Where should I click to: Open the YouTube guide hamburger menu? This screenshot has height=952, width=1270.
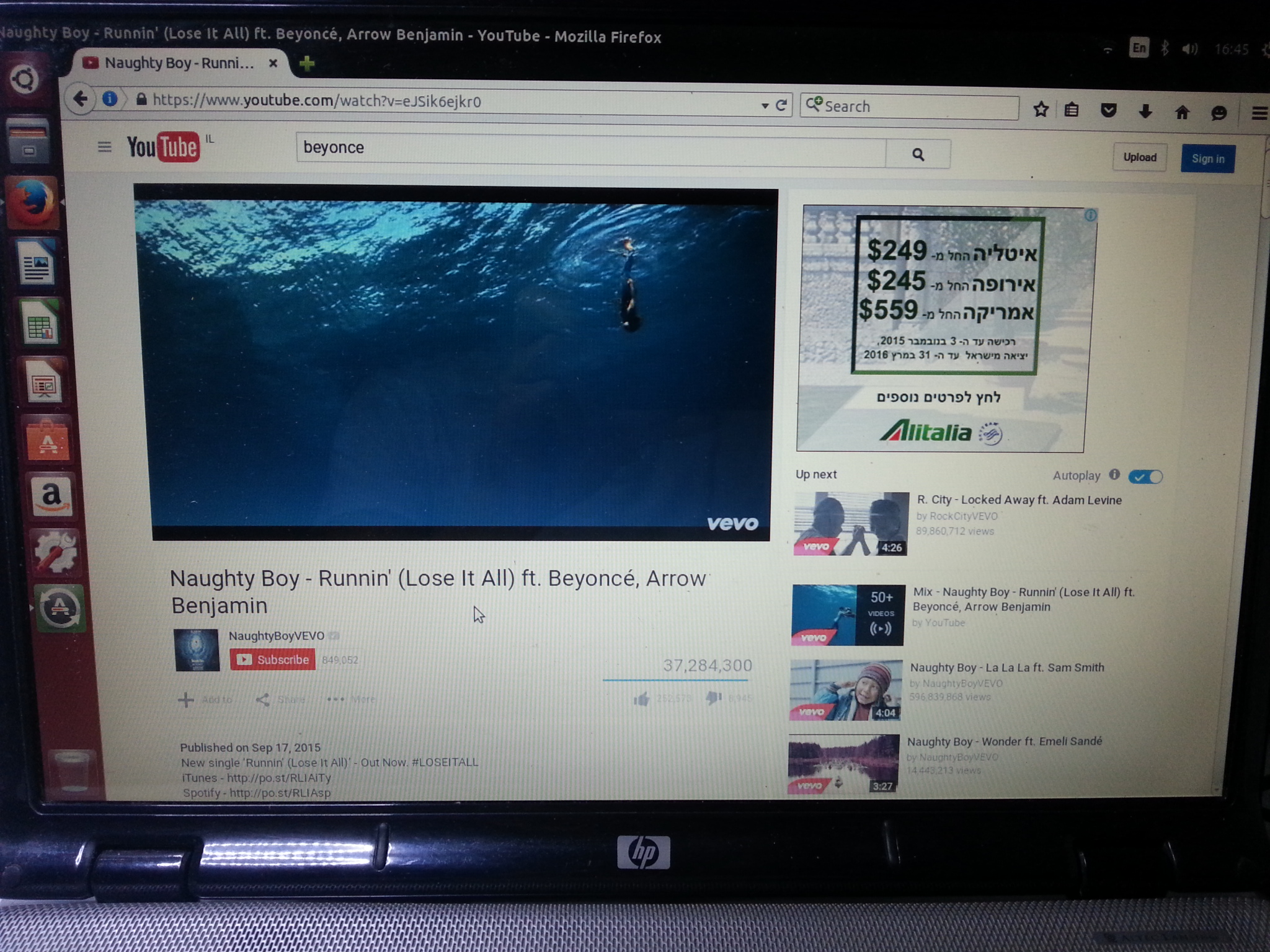[104, 147]
